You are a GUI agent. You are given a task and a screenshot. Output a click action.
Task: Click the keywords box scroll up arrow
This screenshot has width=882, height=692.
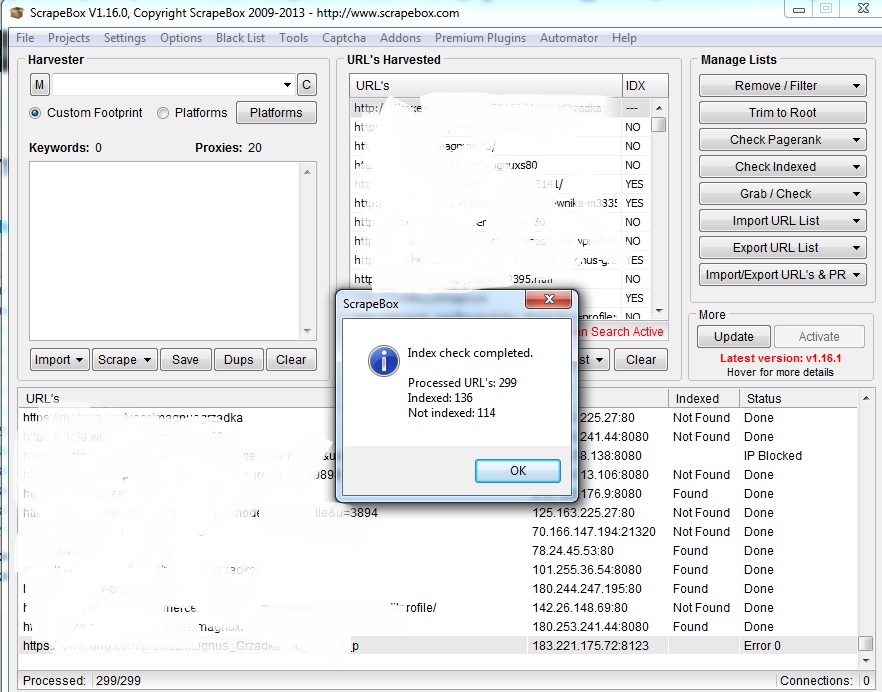coord(307,171)
